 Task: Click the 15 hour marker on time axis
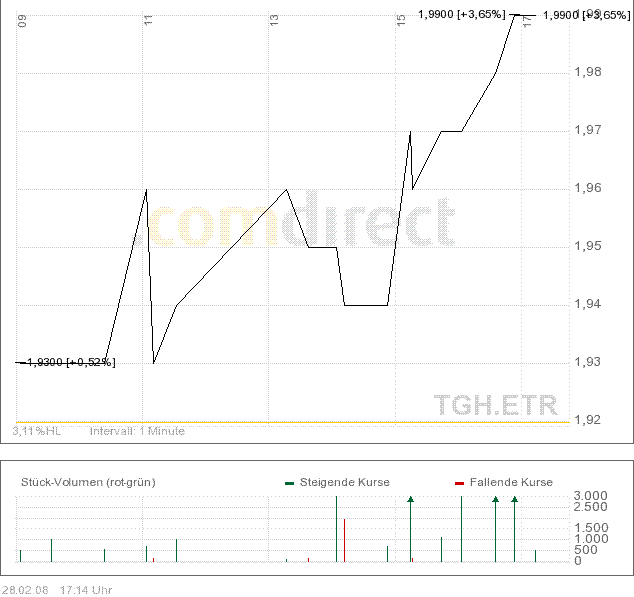tap(401, 20)
